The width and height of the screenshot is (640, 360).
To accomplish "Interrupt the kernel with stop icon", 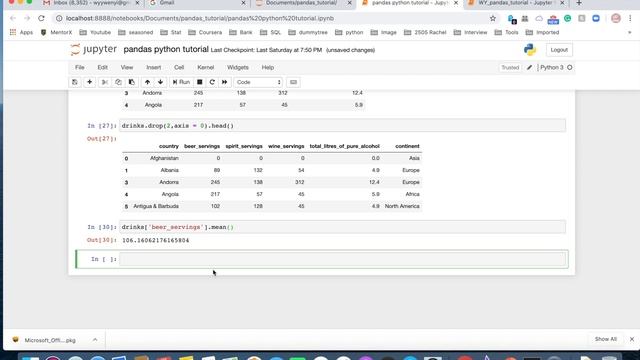I will click(200, 82).
